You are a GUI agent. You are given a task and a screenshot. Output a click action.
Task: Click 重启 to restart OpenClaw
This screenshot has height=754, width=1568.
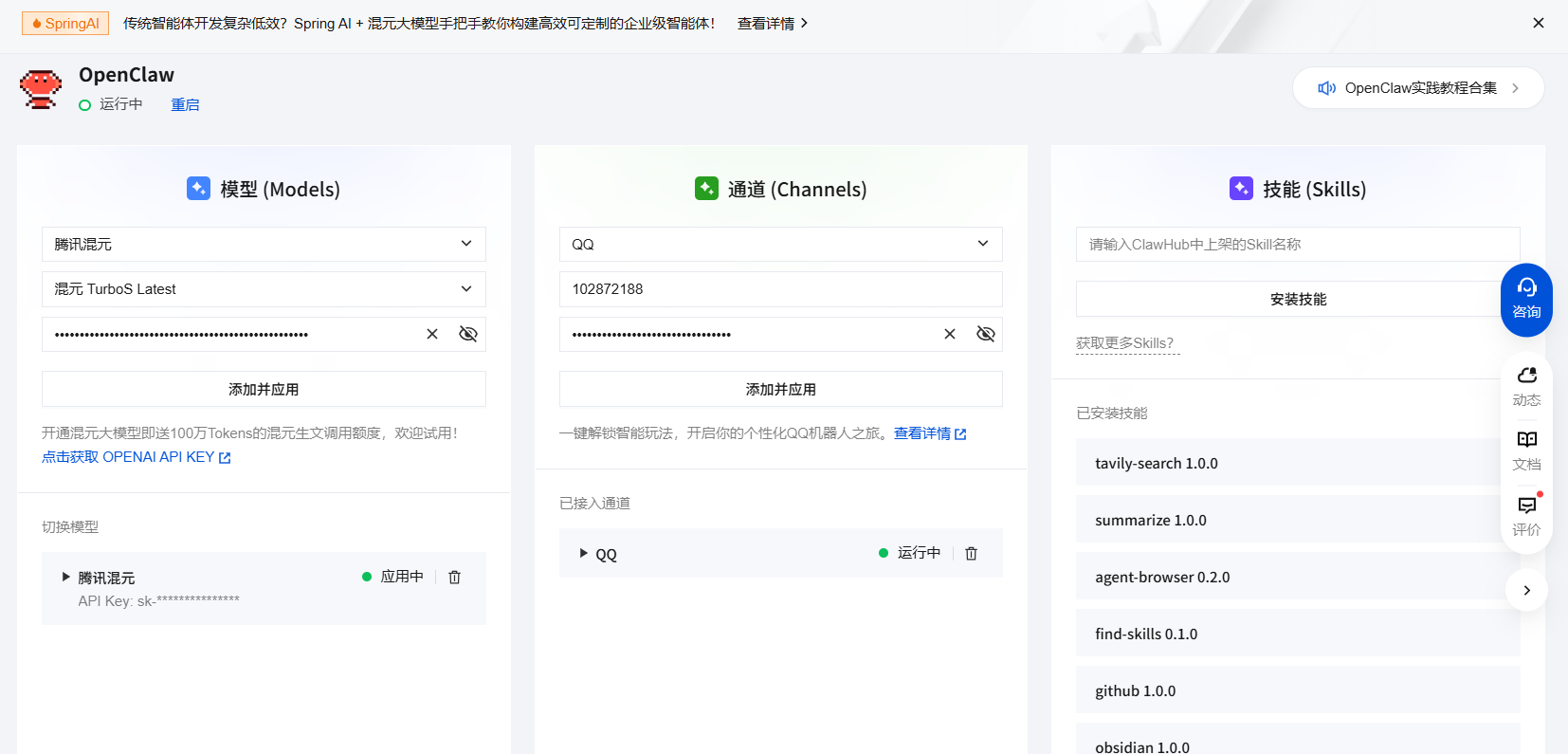coord(185,104)
